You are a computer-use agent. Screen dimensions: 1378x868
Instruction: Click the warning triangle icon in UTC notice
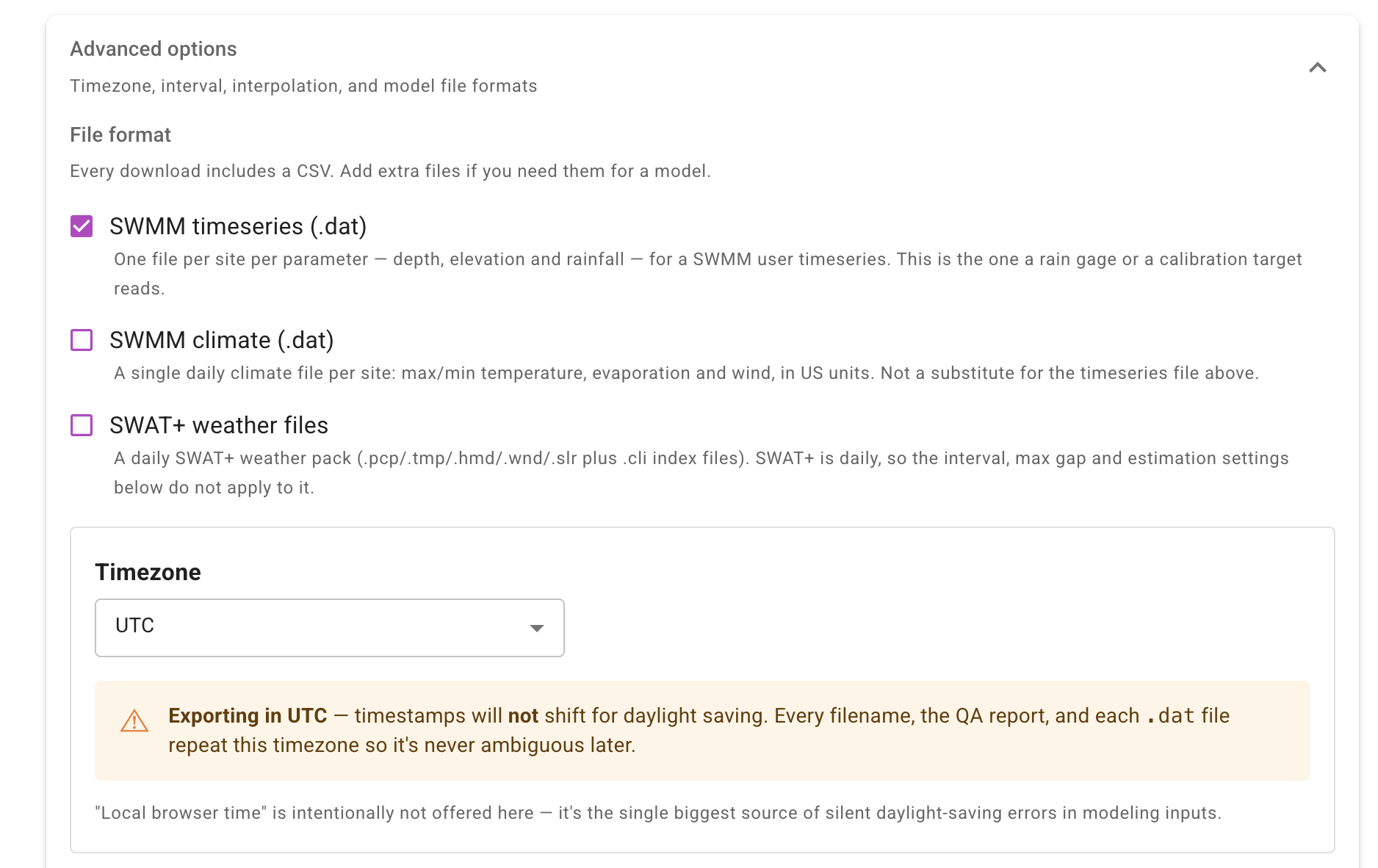click(x=134, y=721)
